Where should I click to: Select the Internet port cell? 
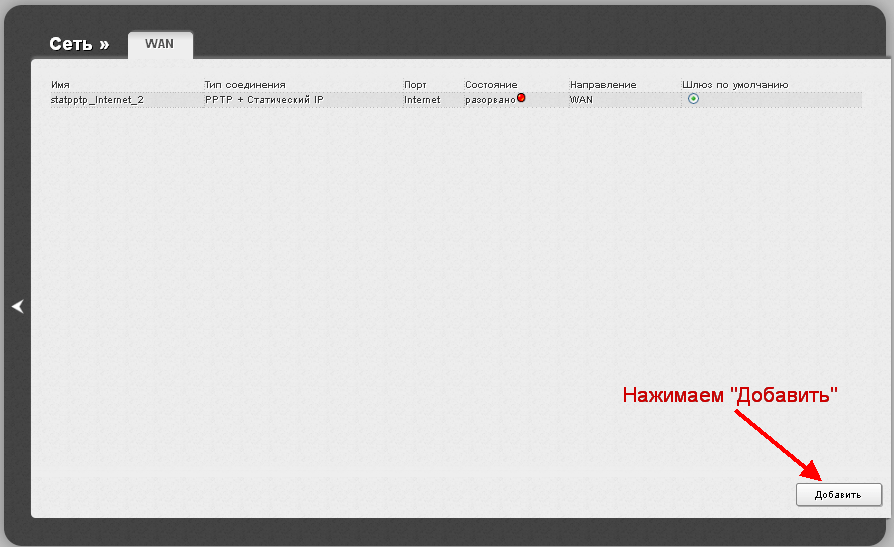[422, 100]
